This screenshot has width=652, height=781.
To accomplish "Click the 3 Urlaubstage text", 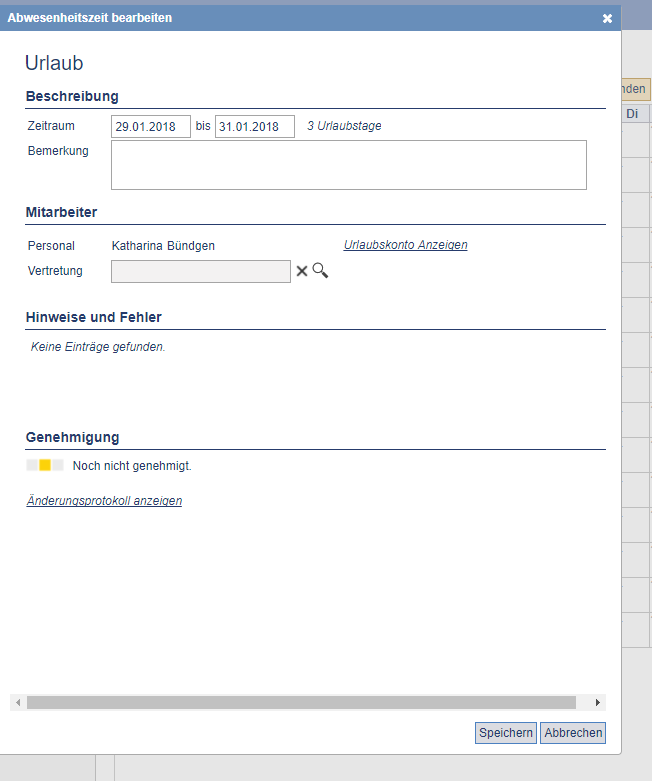I will (344, 126).
